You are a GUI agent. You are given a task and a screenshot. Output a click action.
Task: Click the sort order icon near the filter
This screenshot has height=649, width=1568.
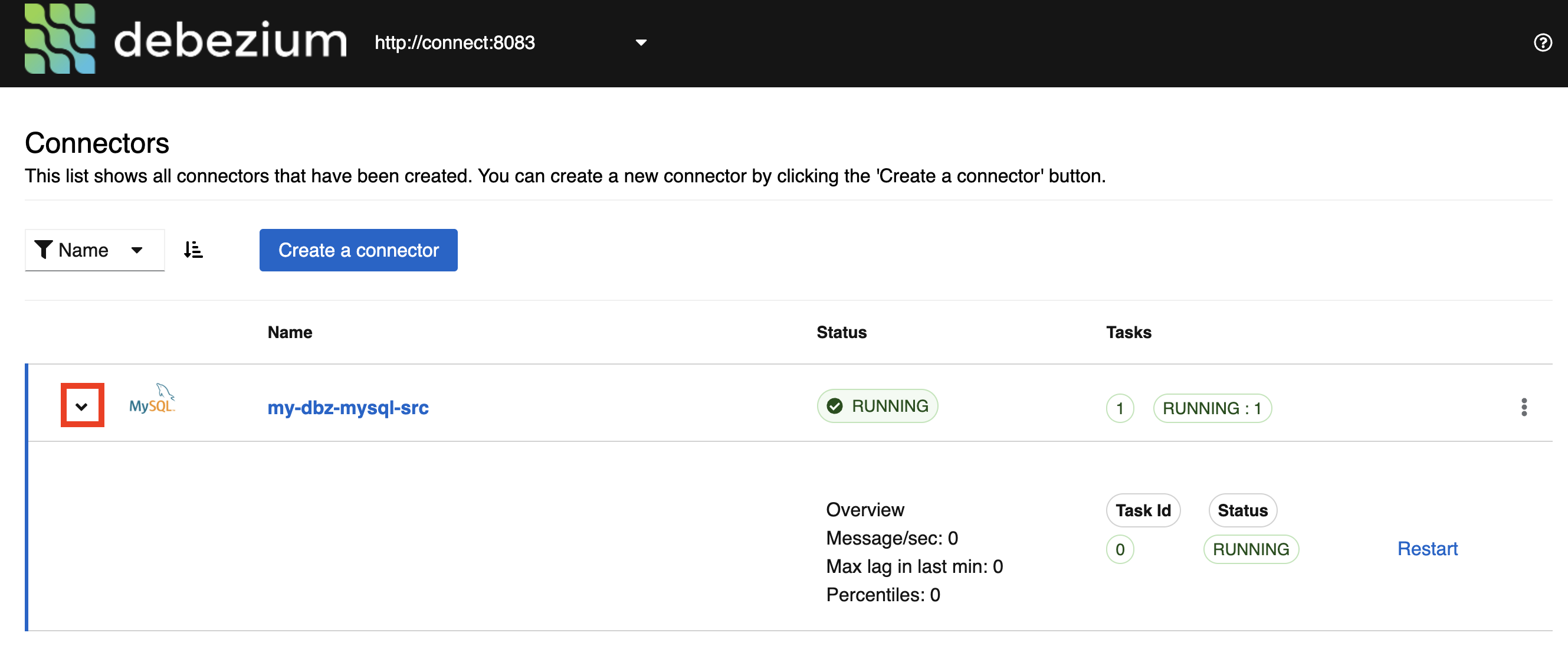coord(193,249)
